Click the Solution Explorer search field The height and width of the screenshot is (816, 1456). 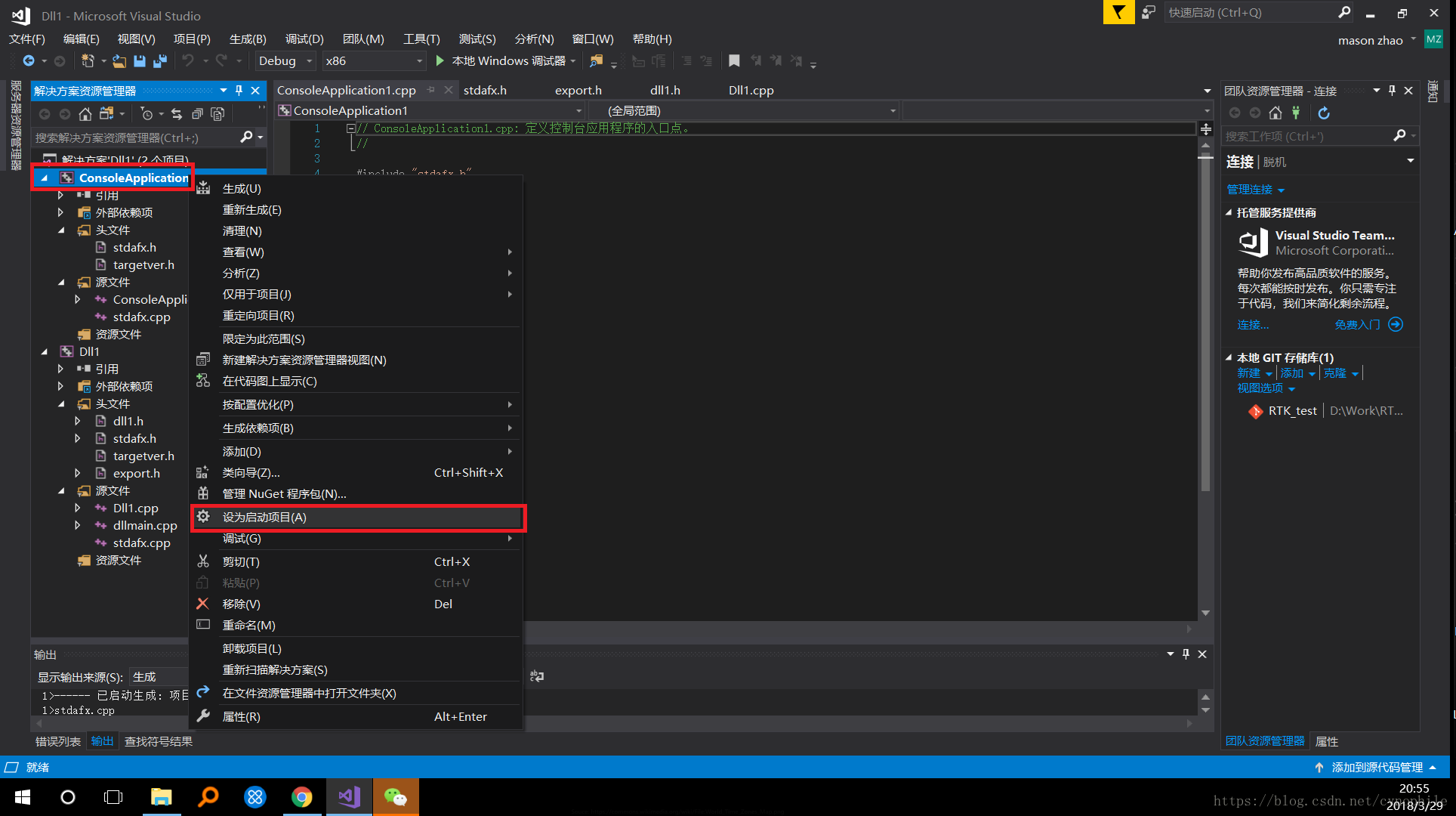[x=136, y=138]
